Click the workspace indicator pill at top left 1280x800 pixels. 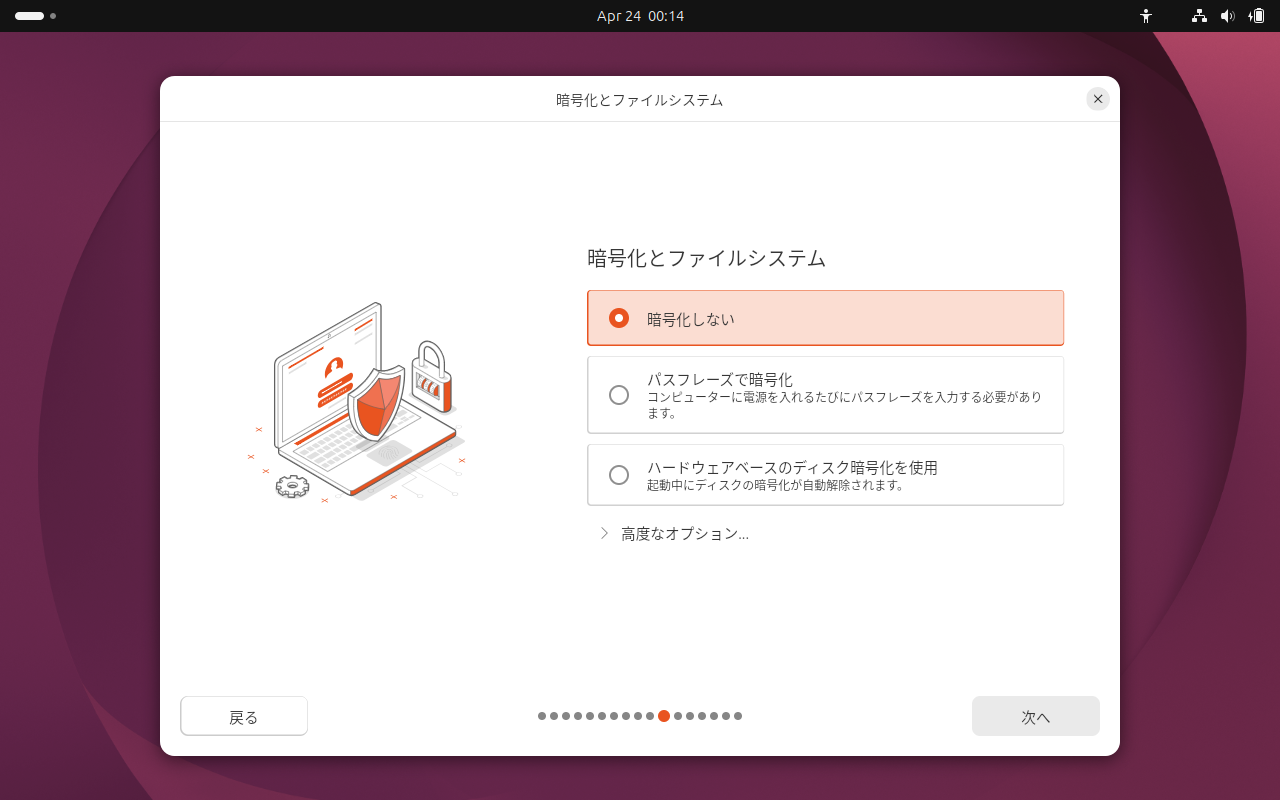point(30,15)
